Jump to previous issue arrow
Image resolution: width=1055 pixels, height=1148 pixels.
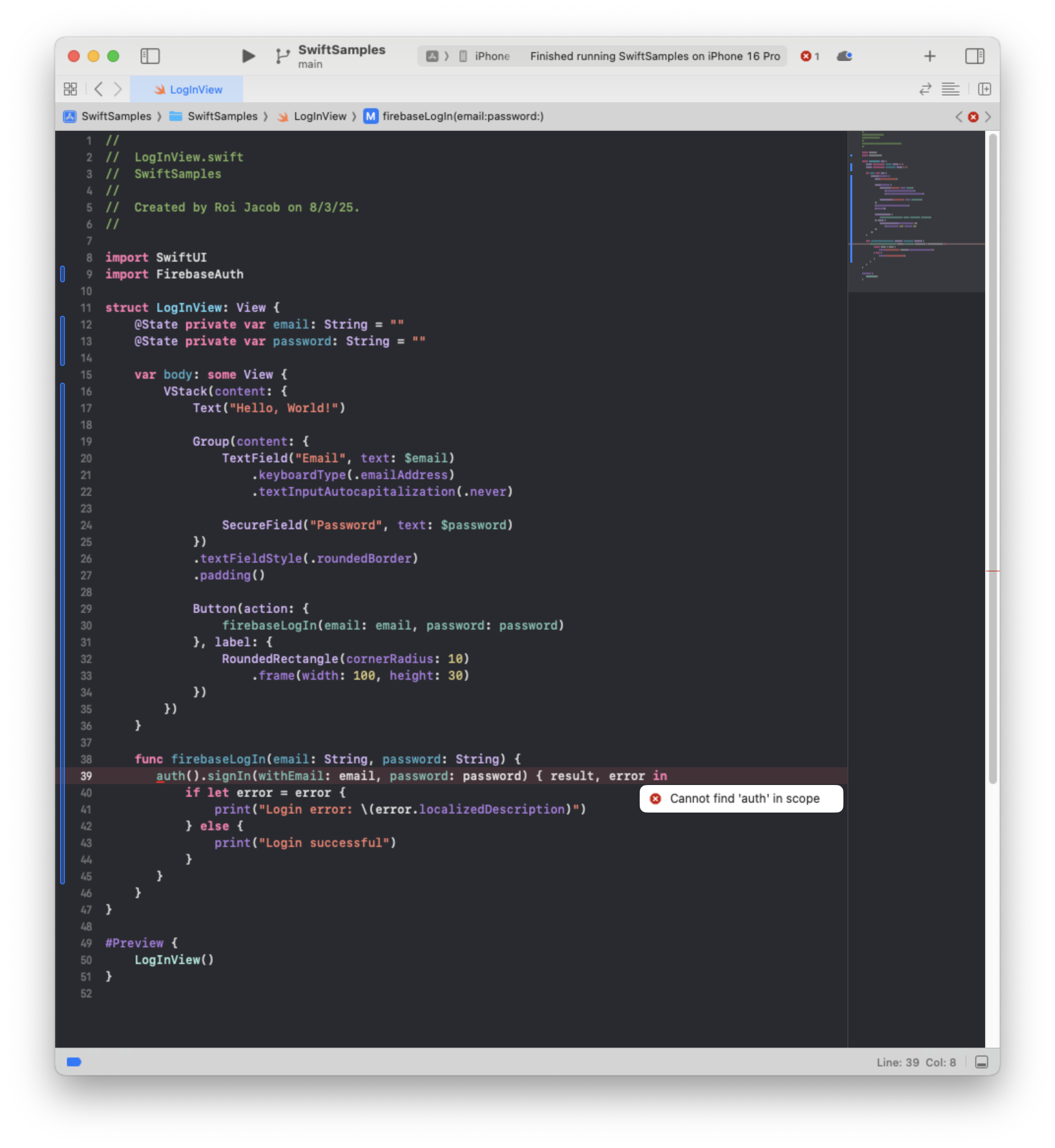(959, 117)
